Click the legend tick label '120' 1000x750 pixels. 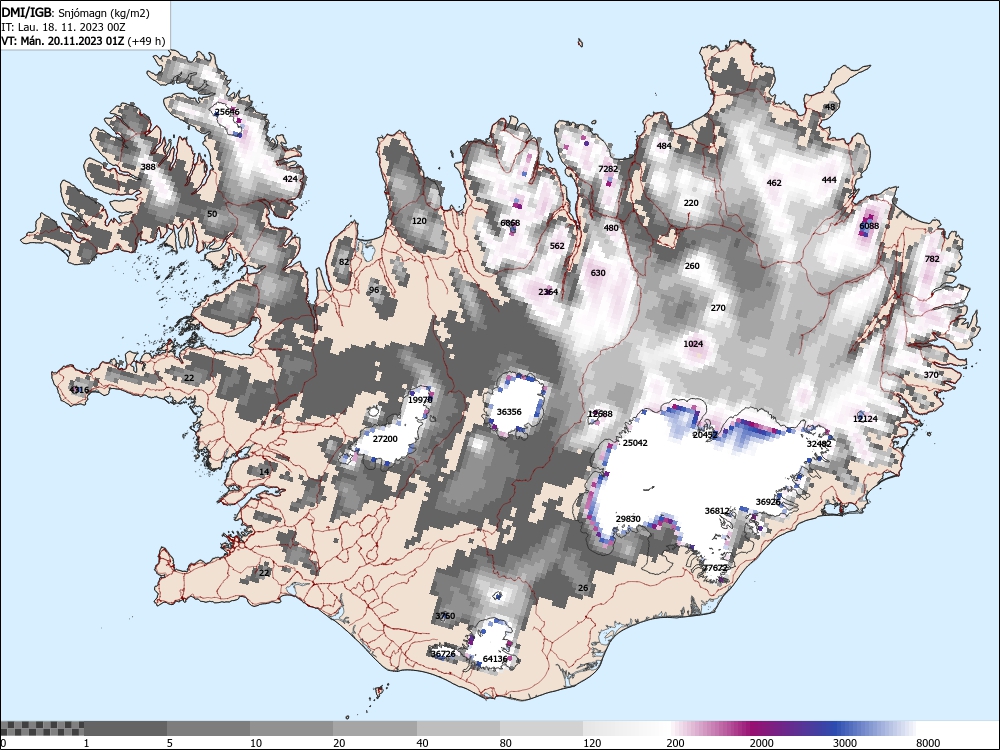[x=592, y=743]
